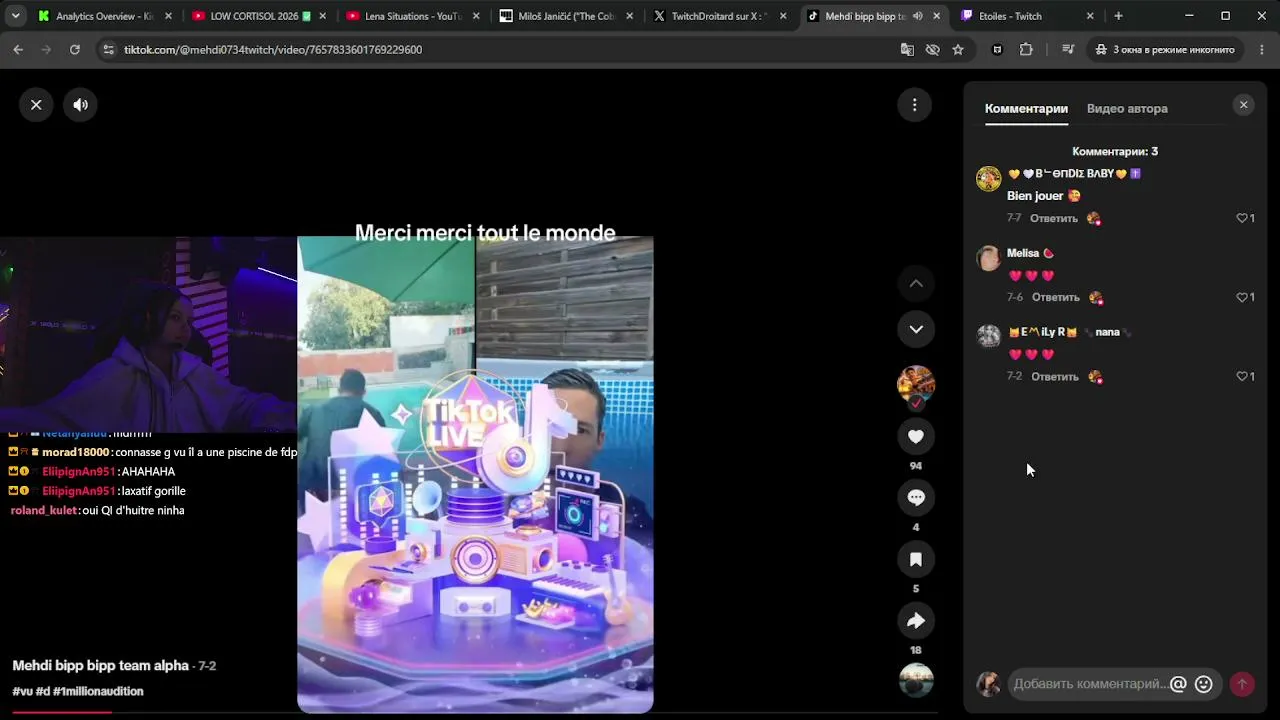Go to the previous video arrow
1280x720 pixels.
tap(915, 284)
